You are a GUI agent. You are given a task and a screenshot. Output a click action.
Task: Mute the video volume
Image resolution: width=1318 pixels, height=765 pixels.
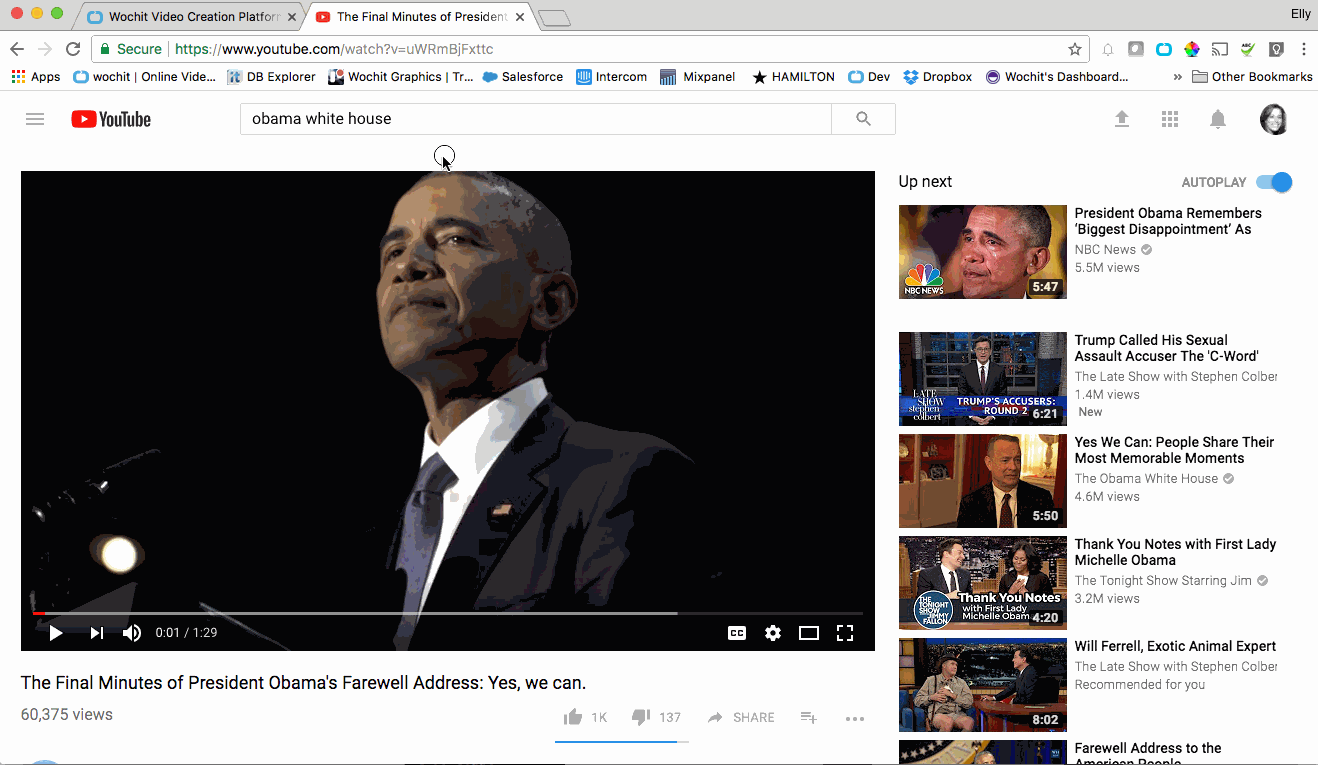tap(132, 632)
